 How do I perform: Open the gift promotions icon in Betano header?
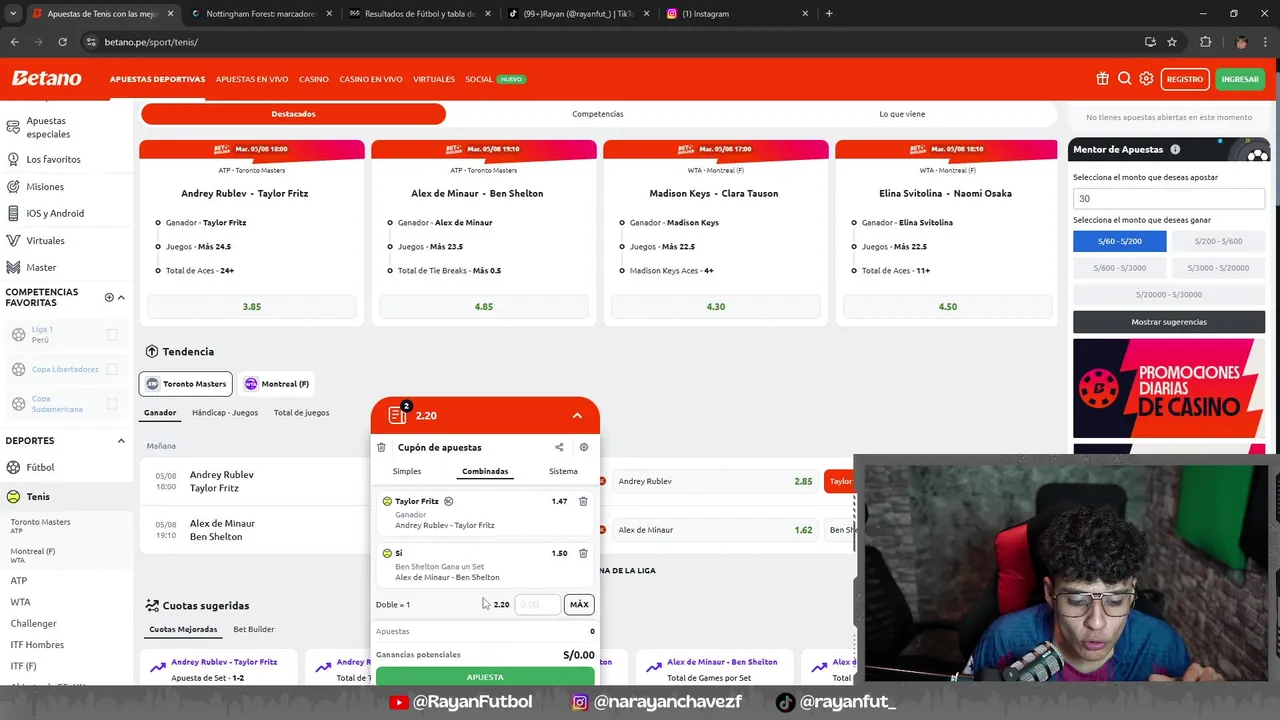click(x=1102, y=79)
